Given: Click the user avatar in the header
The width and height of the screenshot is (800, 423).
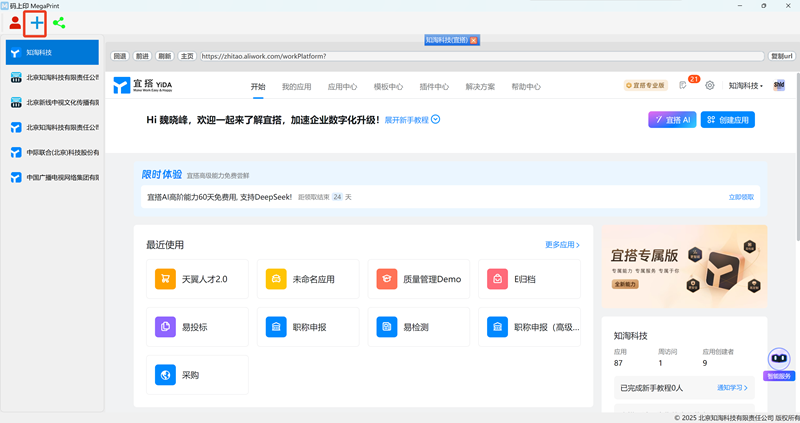Looking at the screenshot, I should pyautogui.click(x=779, y=85).
